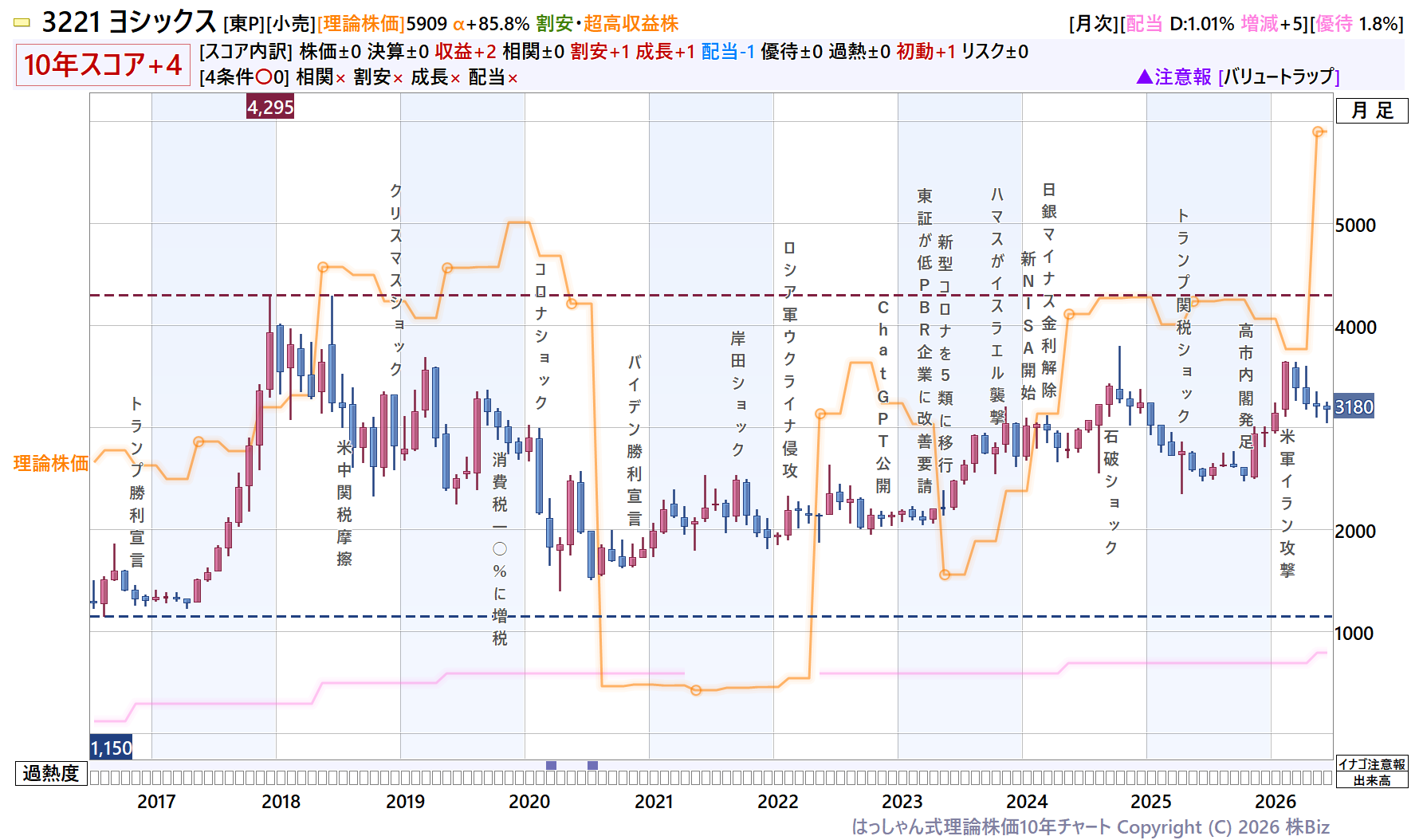
Task: Click the [東P] market tag
Action: point(244,24)
